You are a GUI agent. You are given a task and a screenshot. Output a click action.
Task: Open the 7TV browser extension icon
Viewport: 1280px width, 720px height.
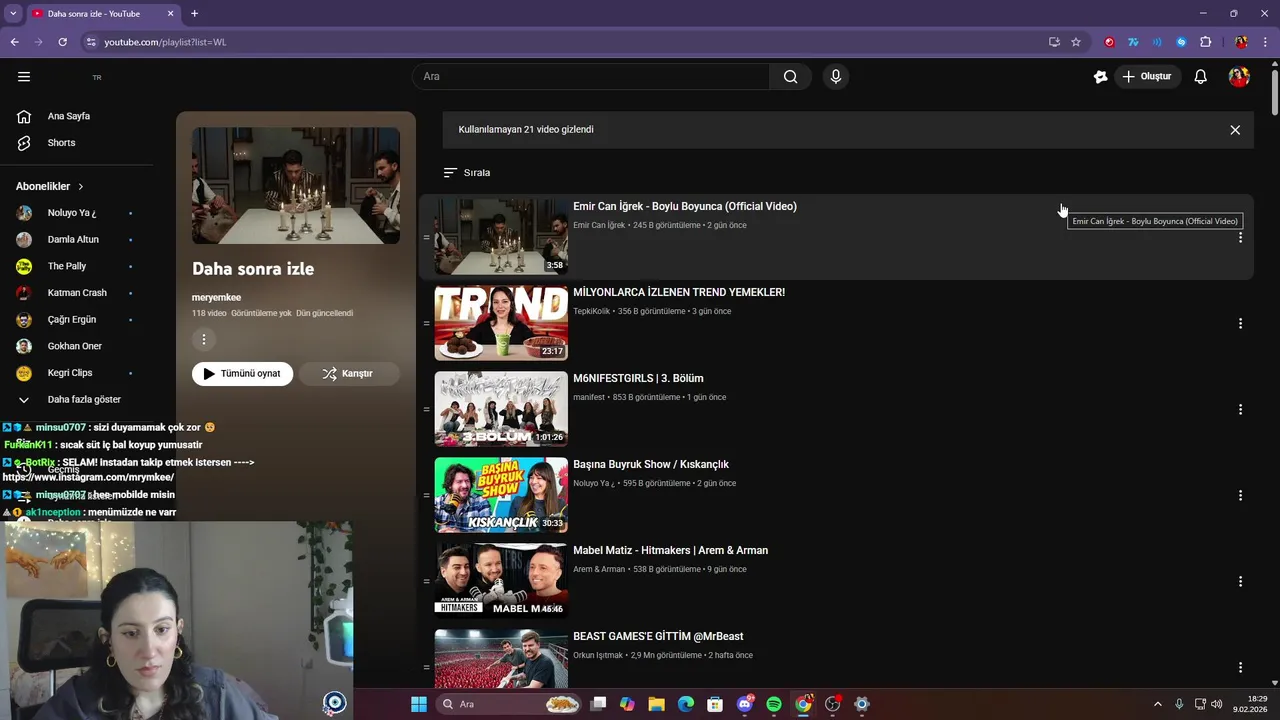tap(1133, 42)
